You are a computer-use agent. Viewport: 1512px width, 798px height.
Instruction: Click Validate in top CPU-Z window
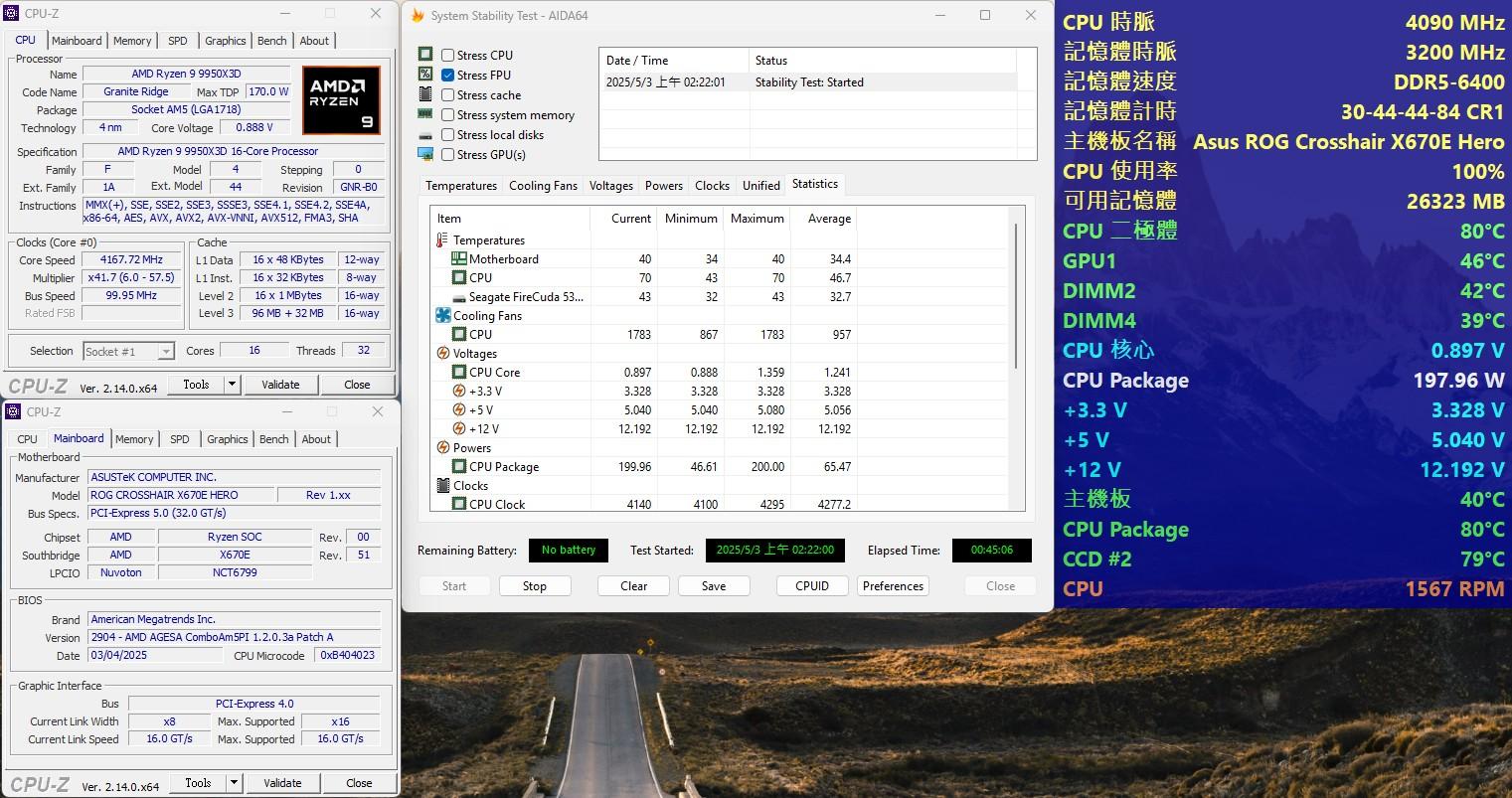pos(280,385)
